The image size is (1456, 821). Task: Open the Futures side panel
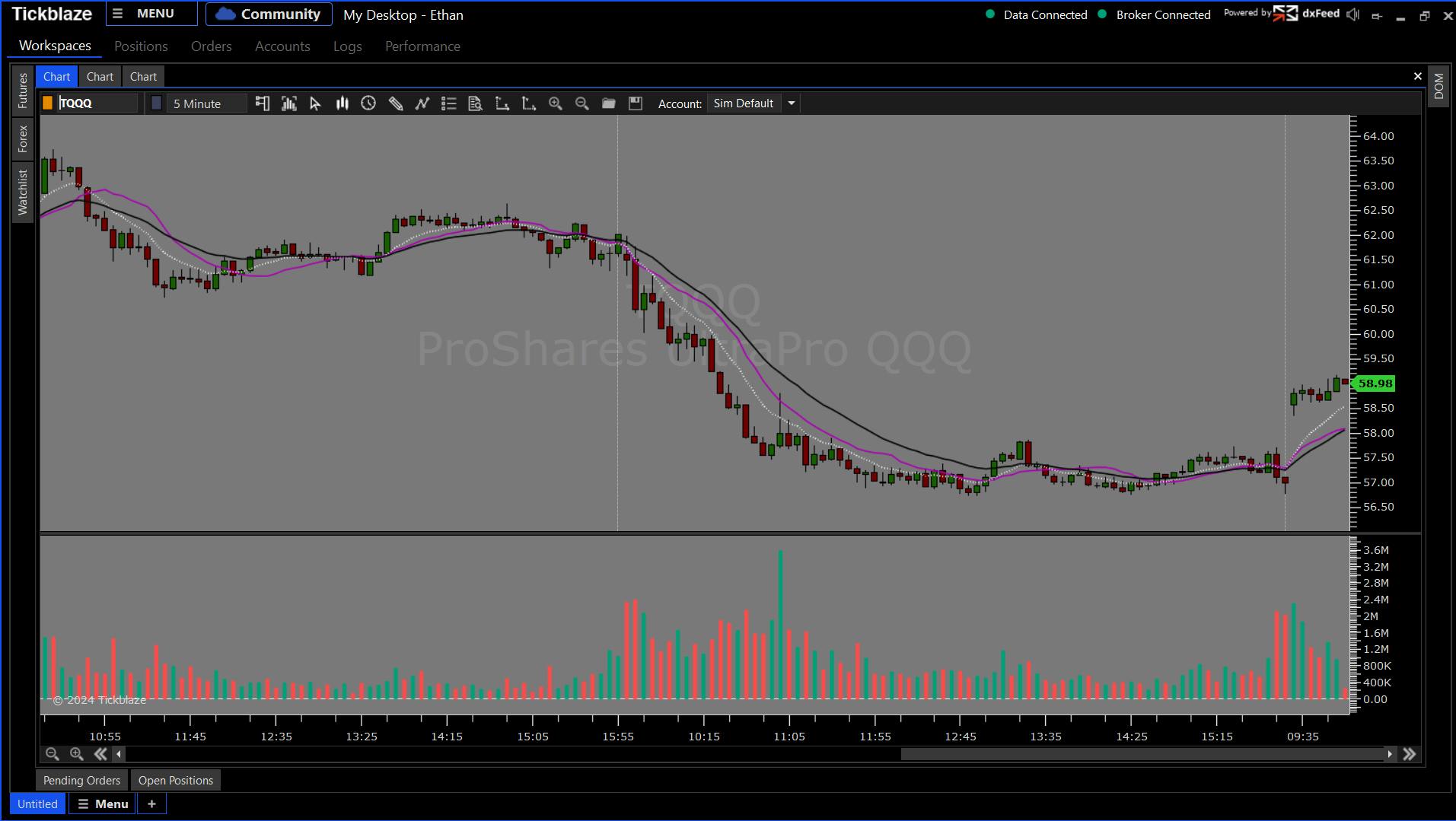point(23,90)
